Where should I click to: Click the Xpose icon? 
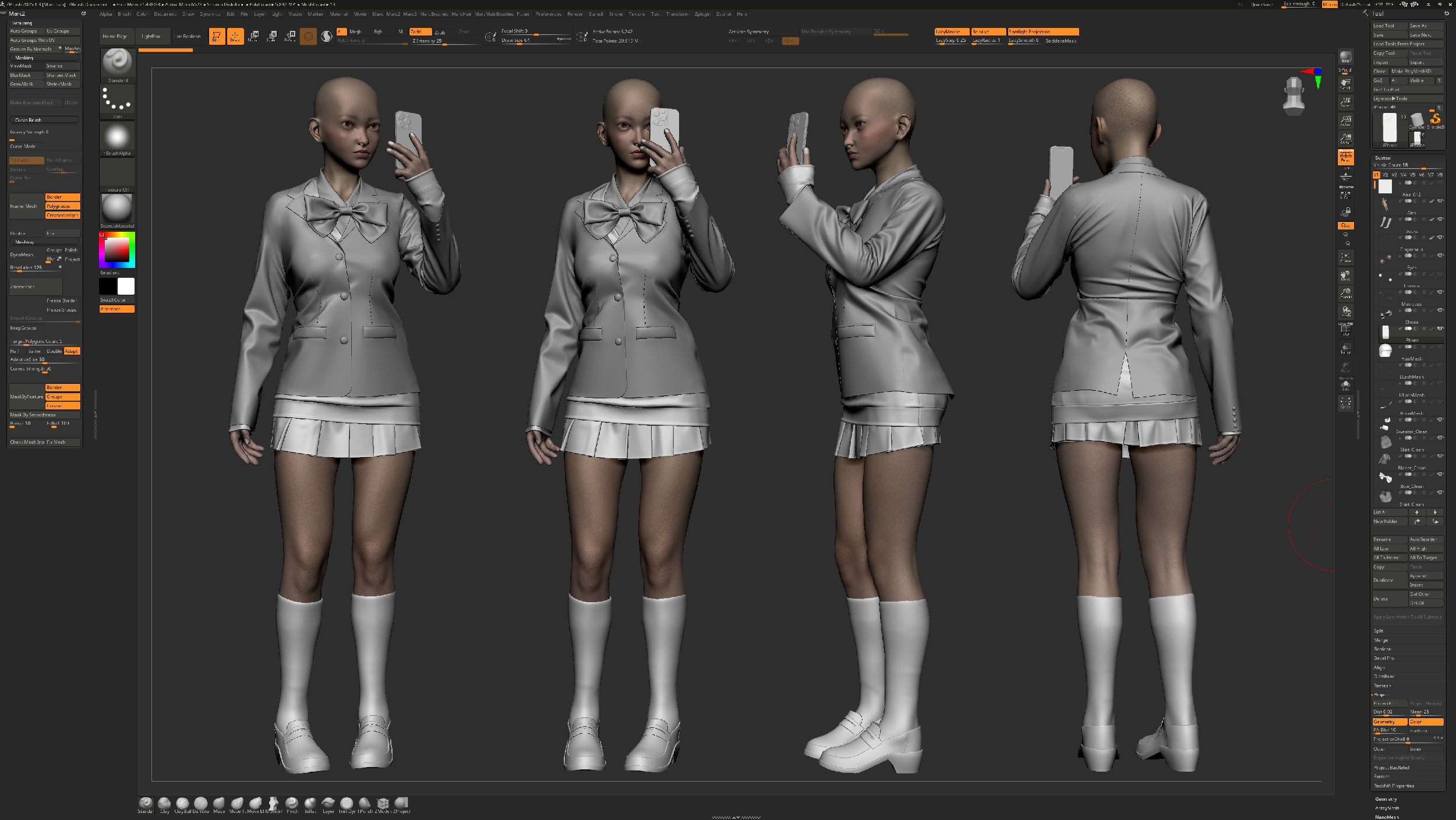click(x=1345, y=402)
